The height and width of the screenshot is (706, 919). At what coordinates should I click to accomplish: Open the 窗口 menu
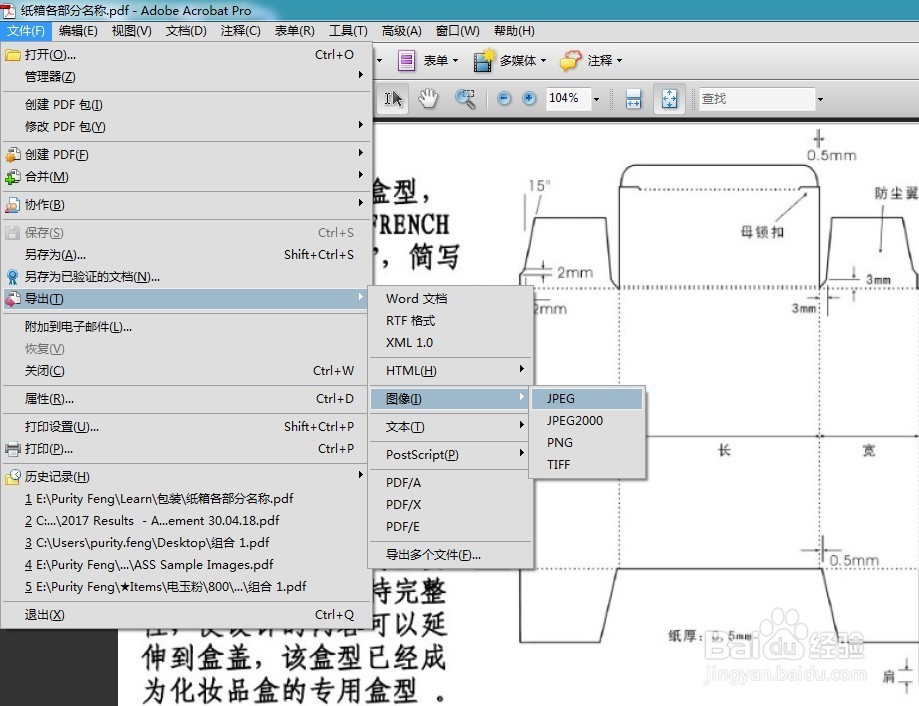[457, 30]
